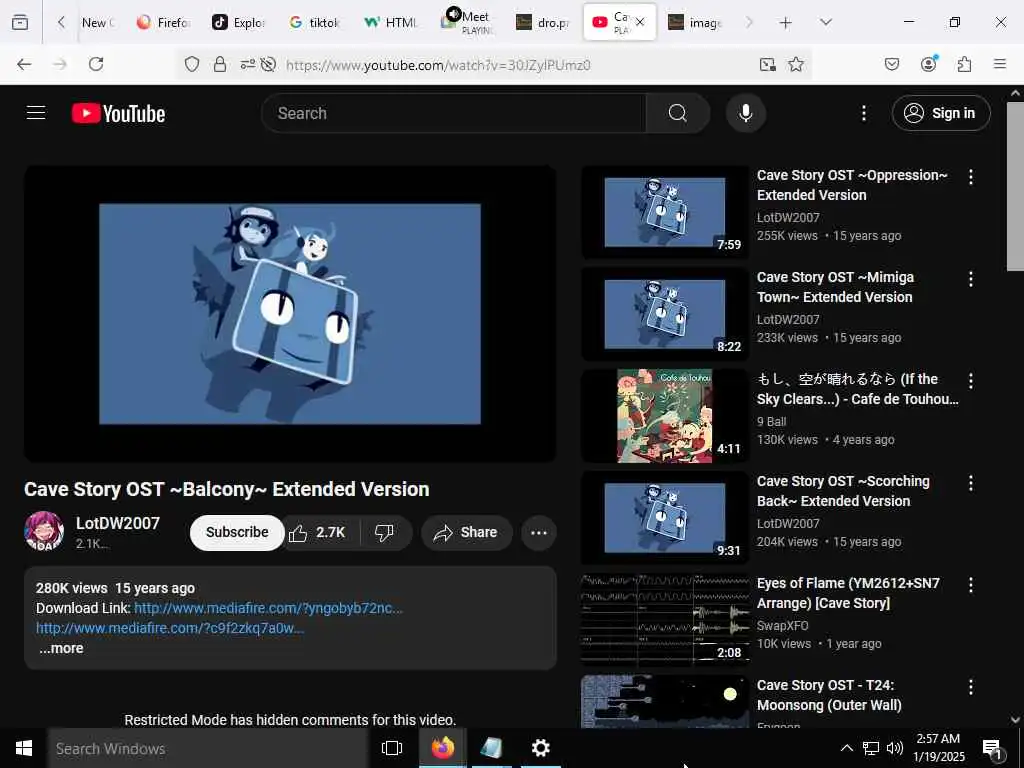The width and height of the screenshot is (1024, 768).
Task: Close the active YouTube tab
Action: click(640, 22)
